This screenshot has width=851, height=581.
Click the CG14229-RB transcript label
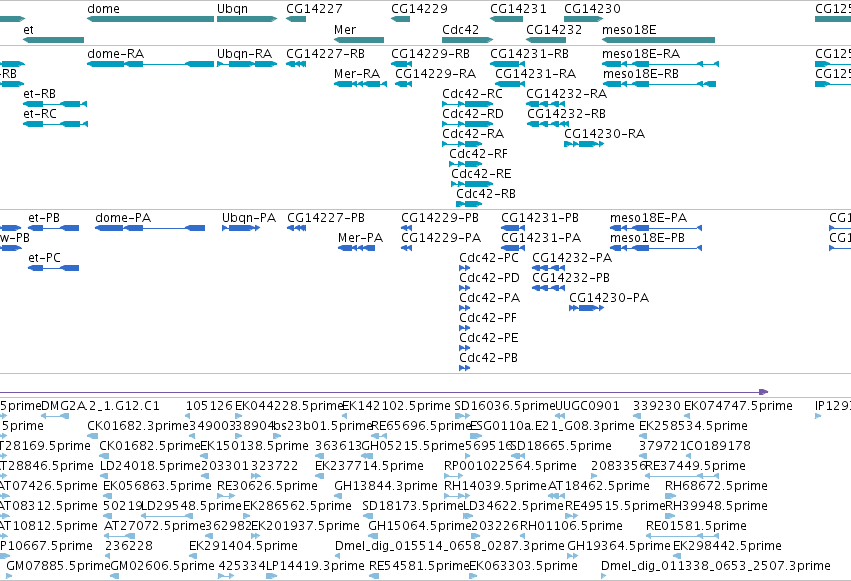430,54
